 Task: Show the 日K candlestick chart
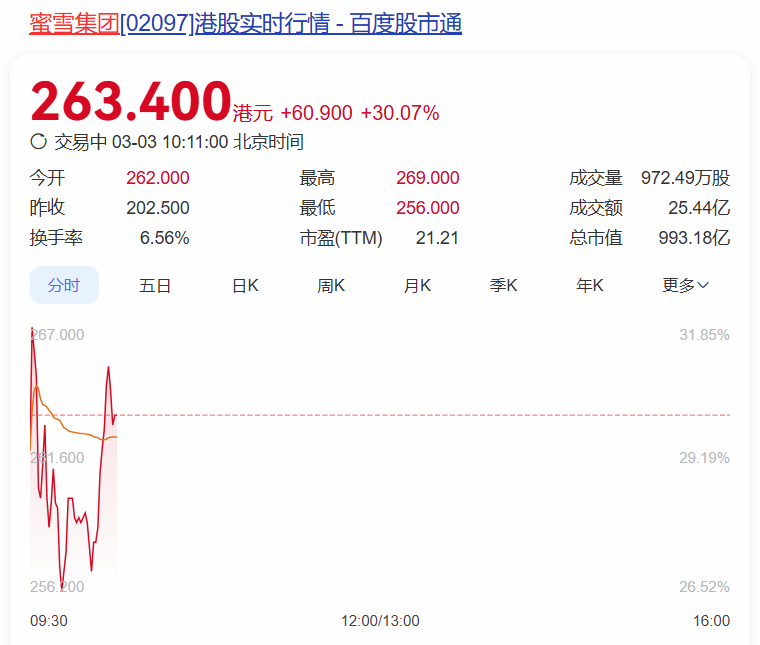click(x=245, y=285)
